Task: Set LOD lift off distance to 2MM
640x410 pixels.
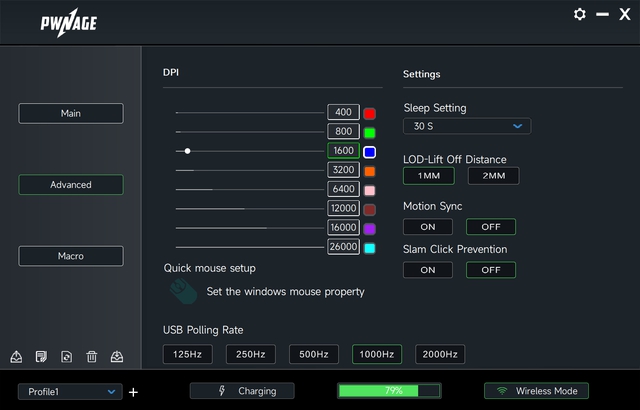Action: point(493,176)
